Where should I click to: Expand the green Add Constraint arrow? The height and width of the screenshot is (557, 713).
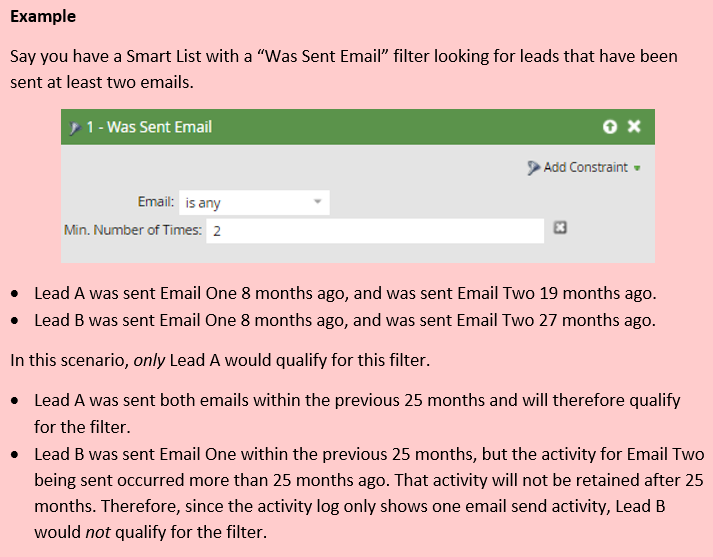pos(637,168)
